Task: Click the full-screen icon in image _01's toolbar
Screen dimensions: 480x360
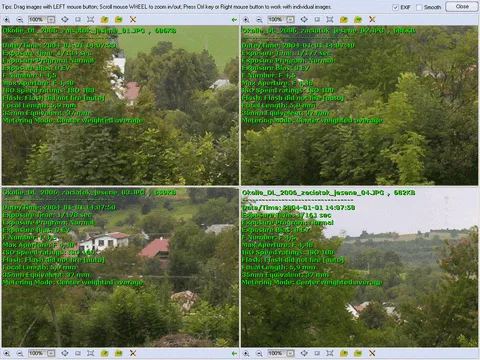Action: (x=90, y=20)
